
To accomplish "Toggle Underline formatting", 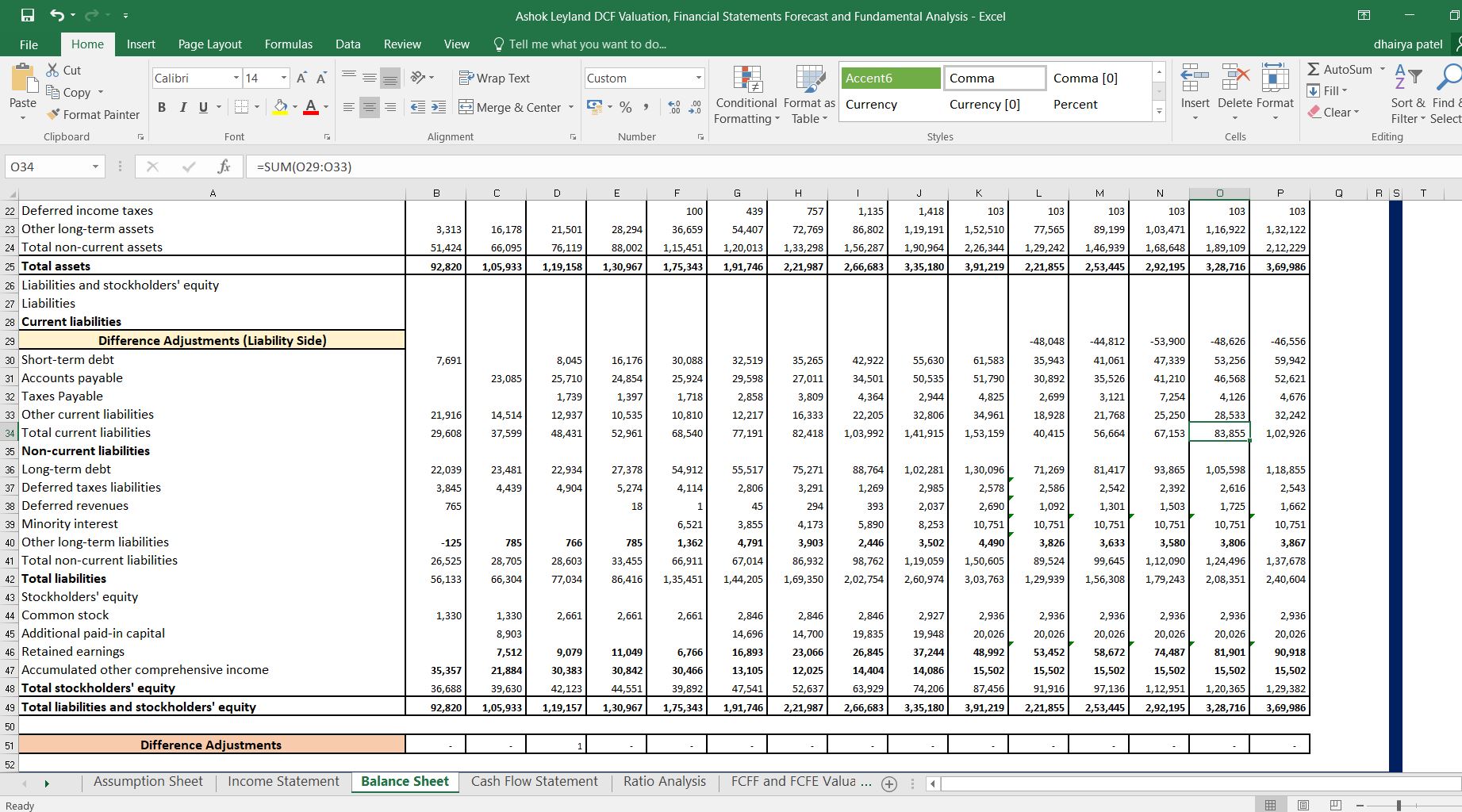I will click(204, 107).
